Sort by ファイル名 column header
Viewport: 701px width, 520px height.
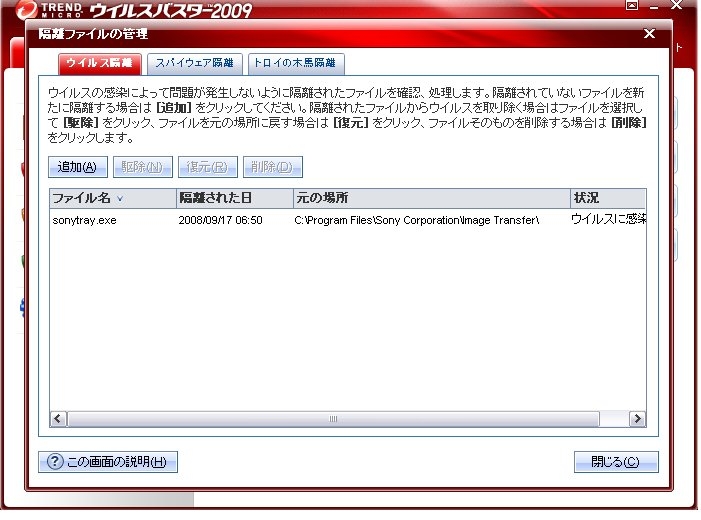coord(113,198)
